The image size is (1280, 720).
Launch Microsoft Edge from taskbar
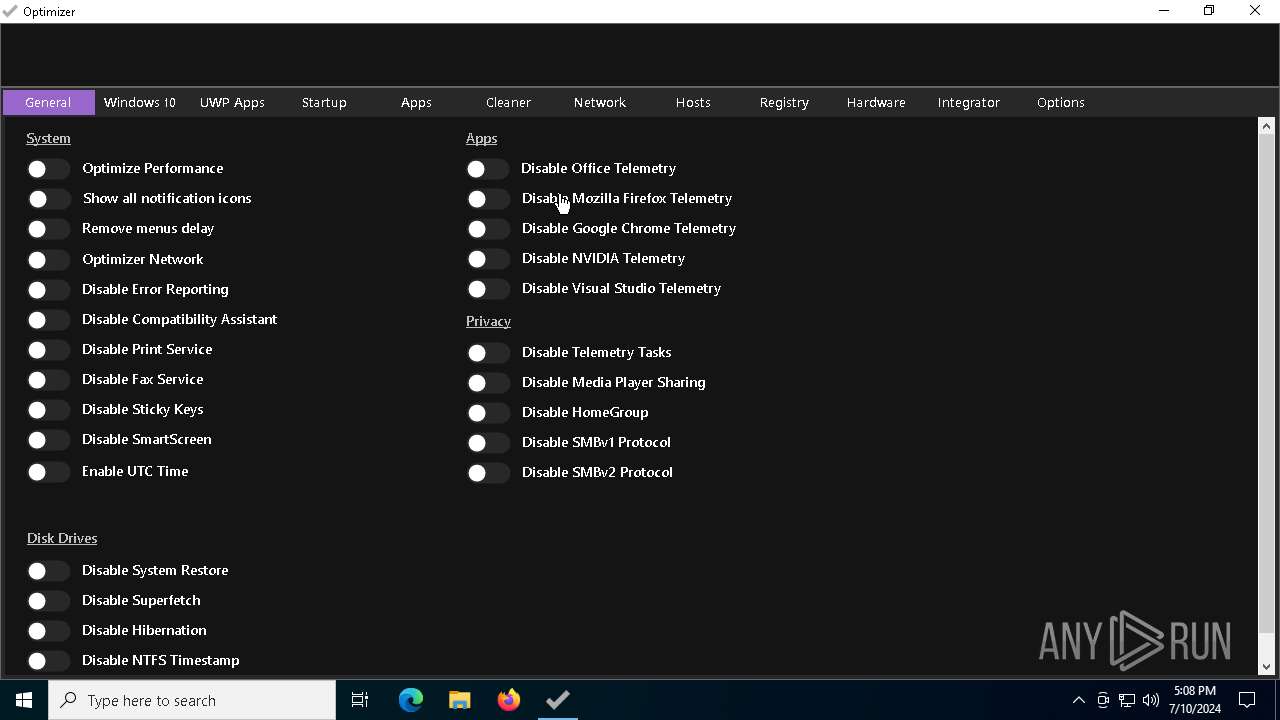click(411, 700)
